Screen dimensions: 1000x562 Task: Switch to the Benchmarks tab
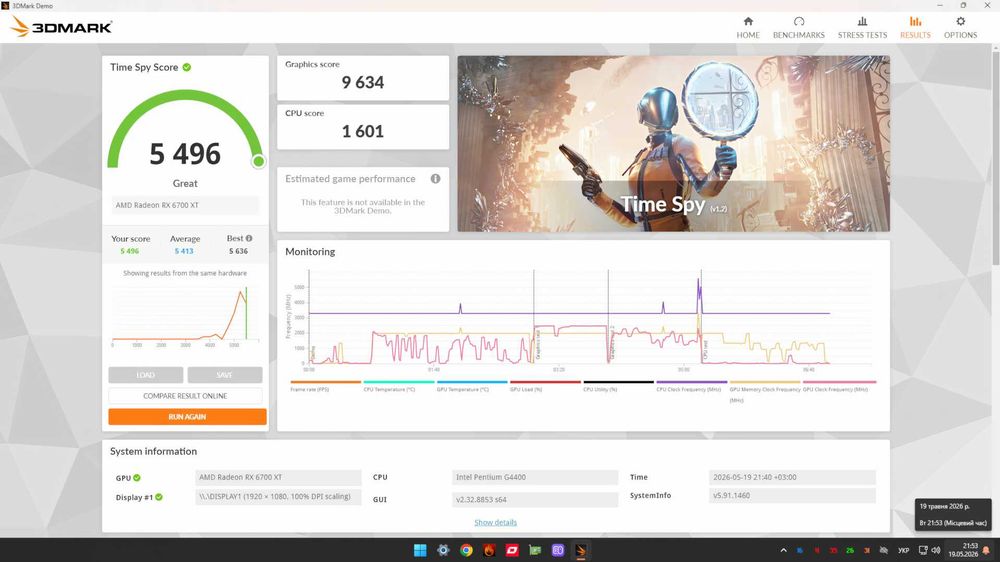pyautogui.click(x=798, y=27)
